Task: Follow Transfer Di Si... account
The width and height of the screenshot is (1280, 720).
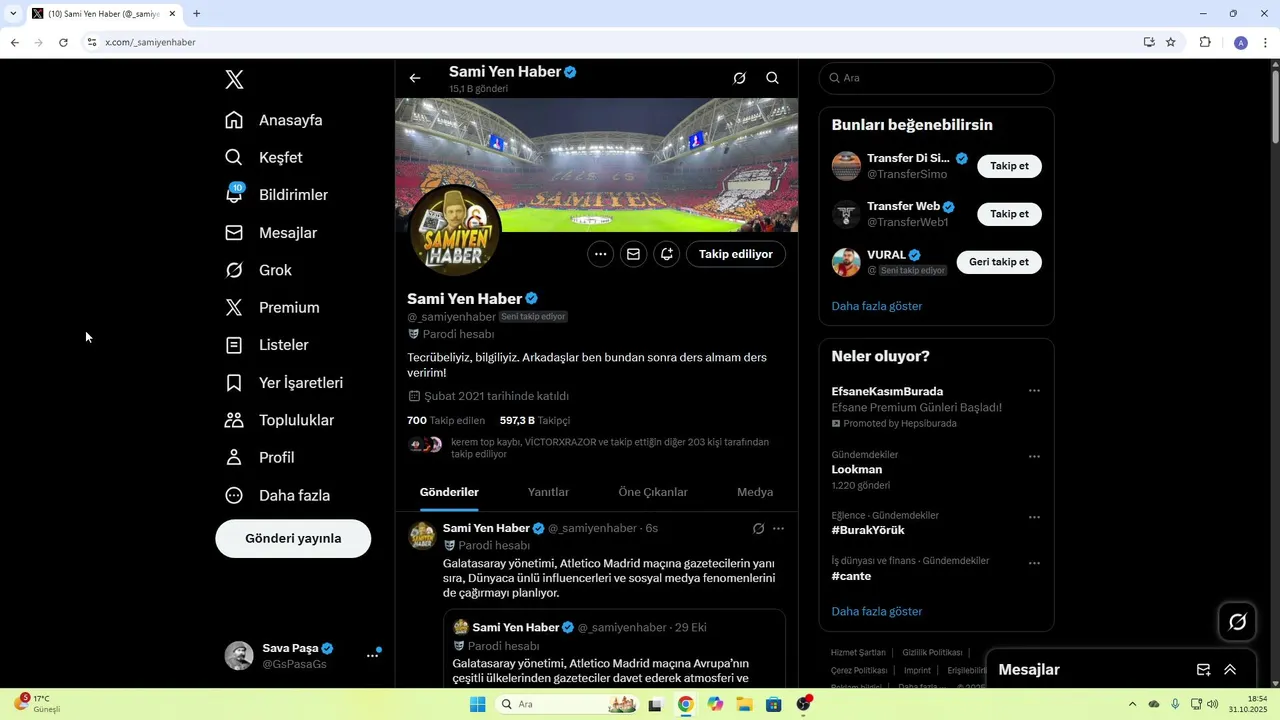Action: coord(1009,166)
